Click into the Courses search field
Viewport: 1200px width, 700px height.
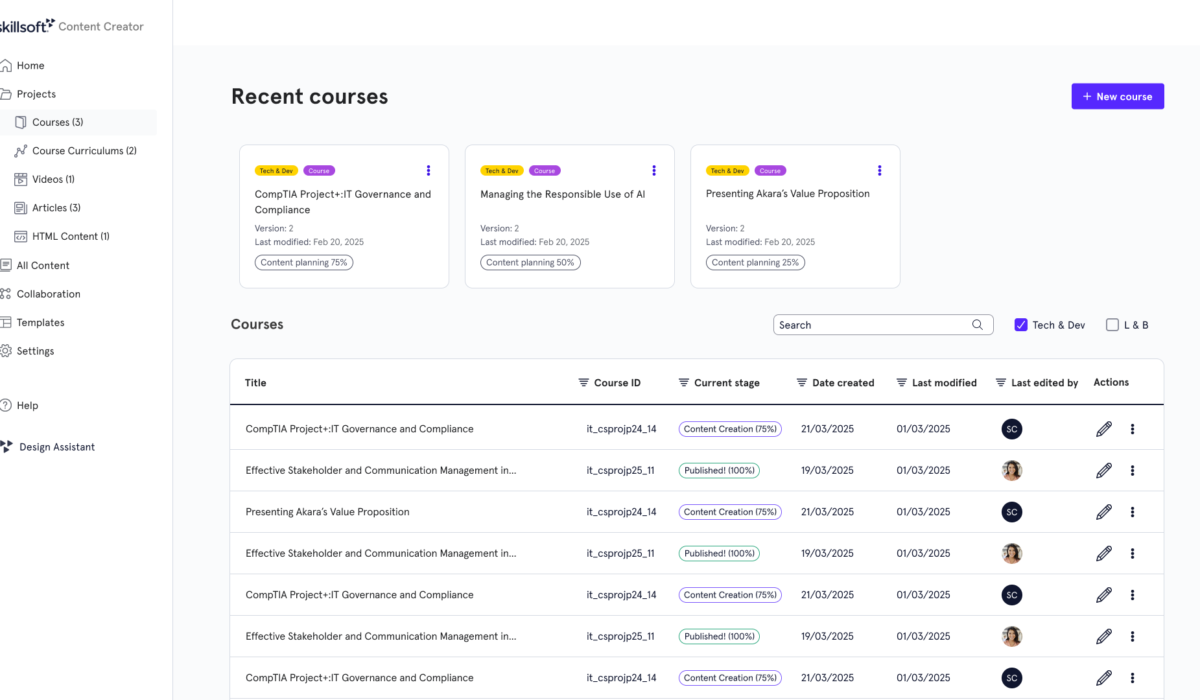tap(870, 325)
